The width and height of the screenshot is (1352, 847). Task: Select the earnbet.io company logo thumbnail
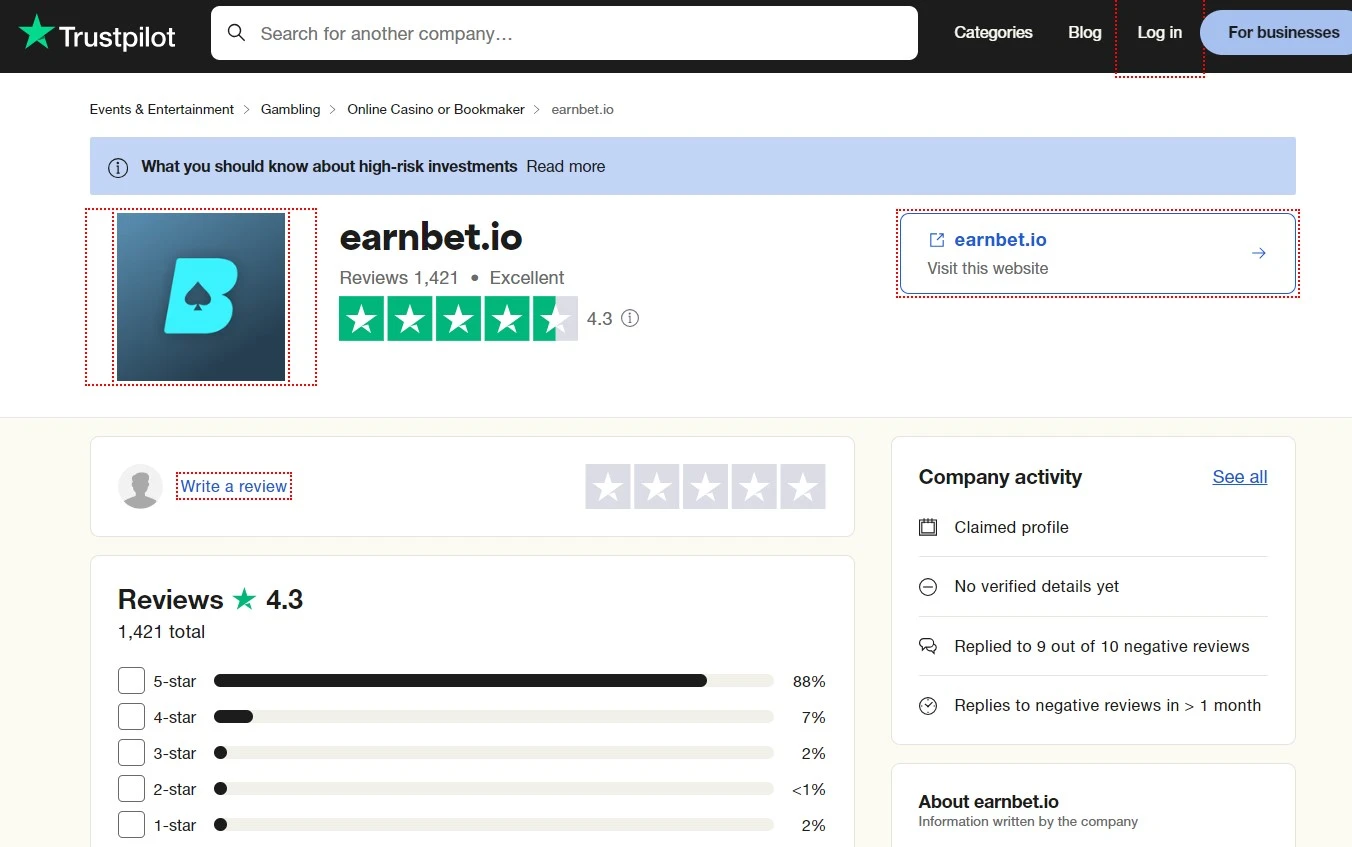200,296
